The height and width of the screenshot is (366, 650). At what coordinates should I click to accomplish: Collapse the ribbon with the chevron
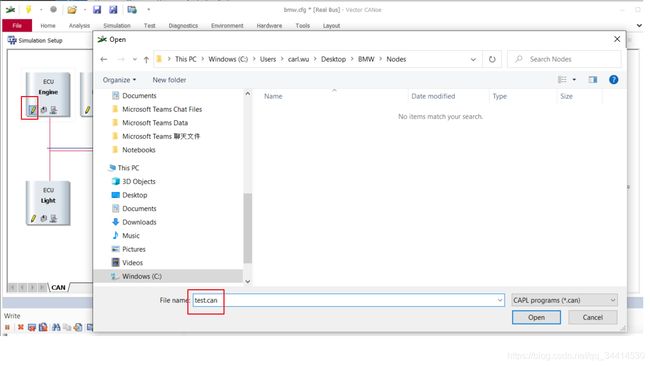tap(640, 26)
